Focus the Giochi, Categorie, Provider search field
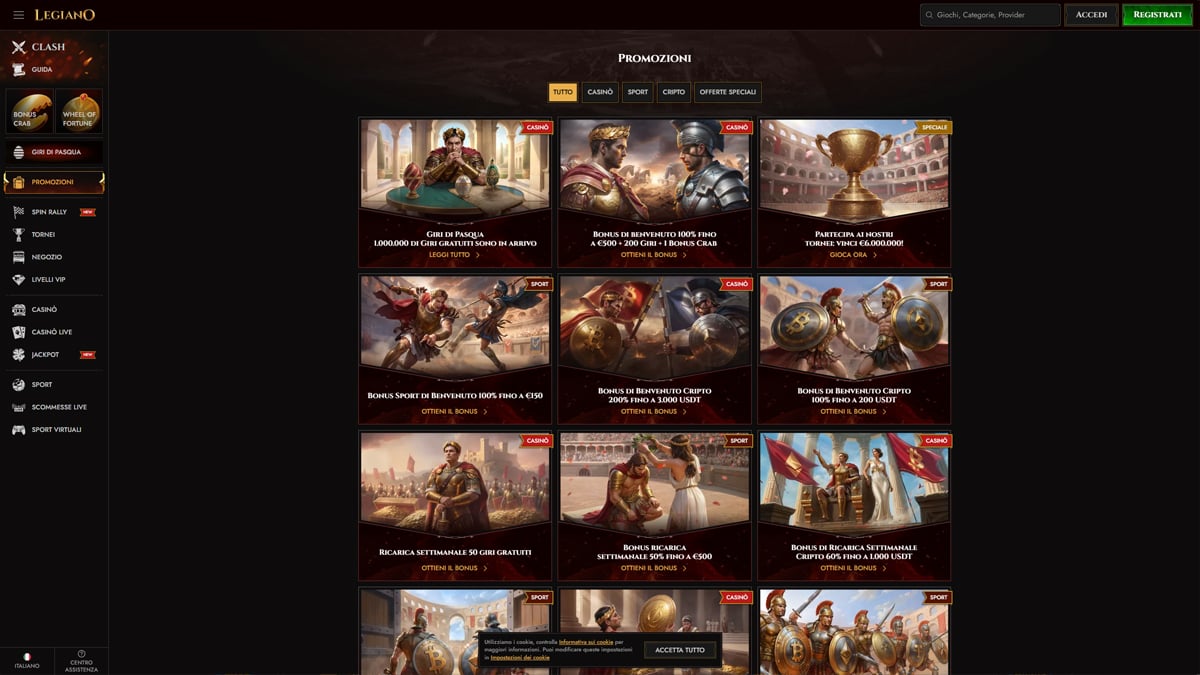The width and height of the screenshot is (1200, 675). coord(990,15)
